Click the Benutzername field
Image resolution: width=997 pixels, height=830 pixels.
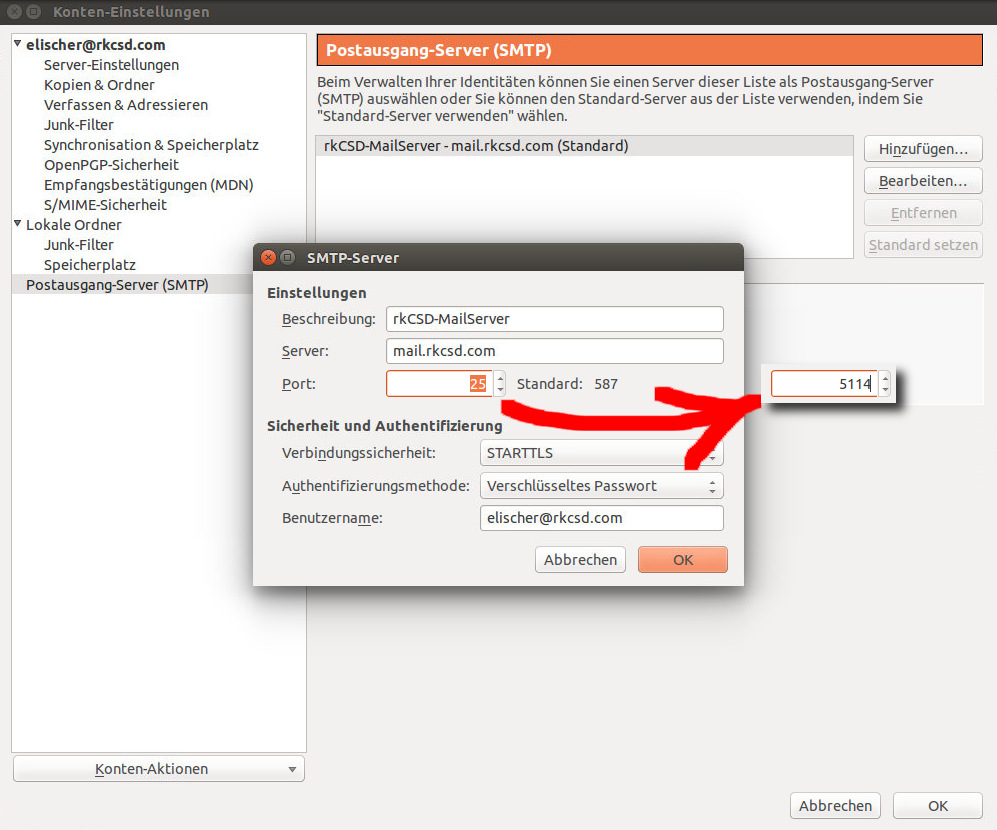click(602, 518)
